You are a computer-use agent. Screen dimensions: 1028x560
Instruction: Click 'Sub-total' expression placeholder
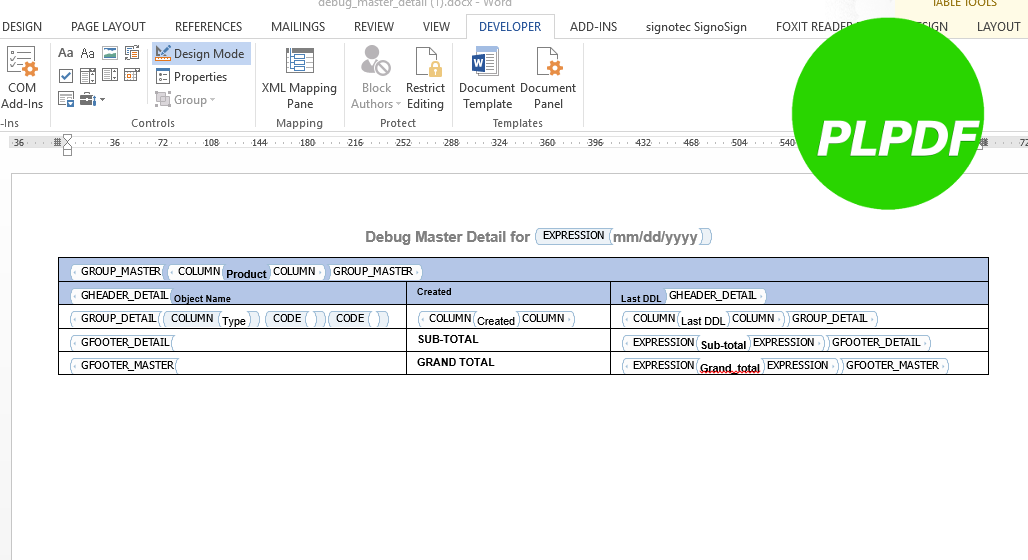pos(723,345)
